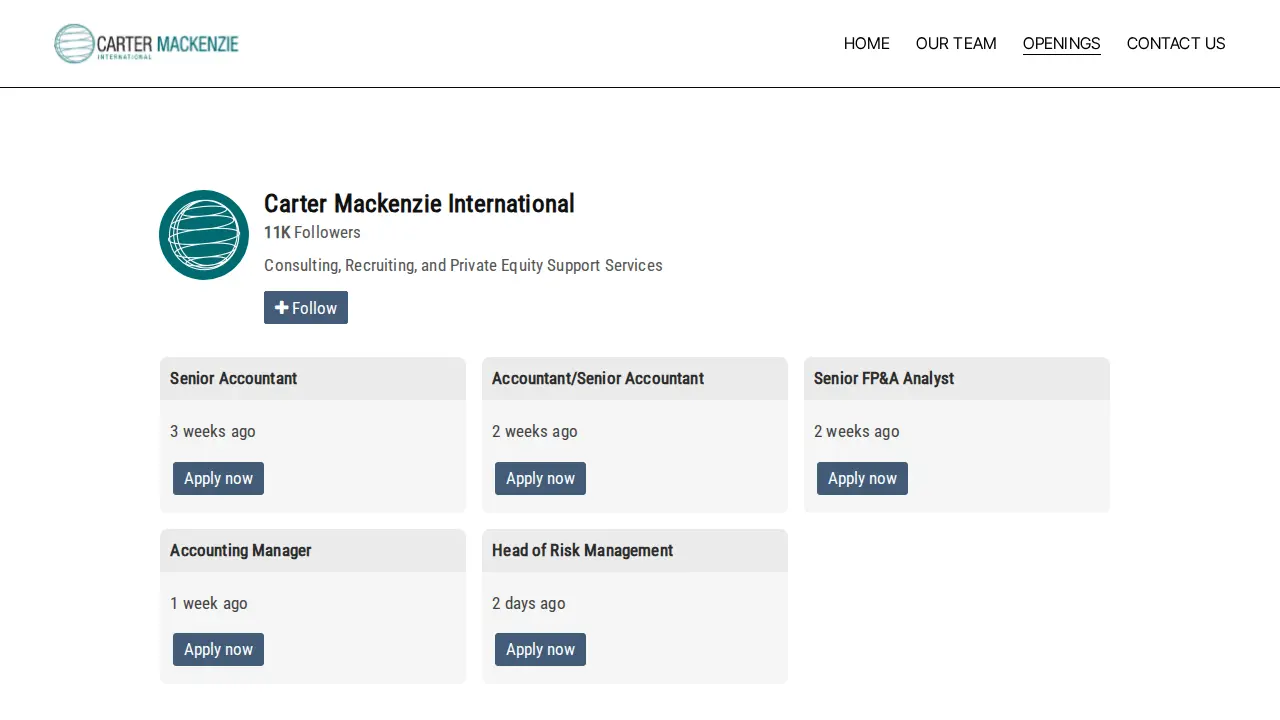
Task: Click the Carter Mackenzie header logo
Action: [x=146, y=44]
